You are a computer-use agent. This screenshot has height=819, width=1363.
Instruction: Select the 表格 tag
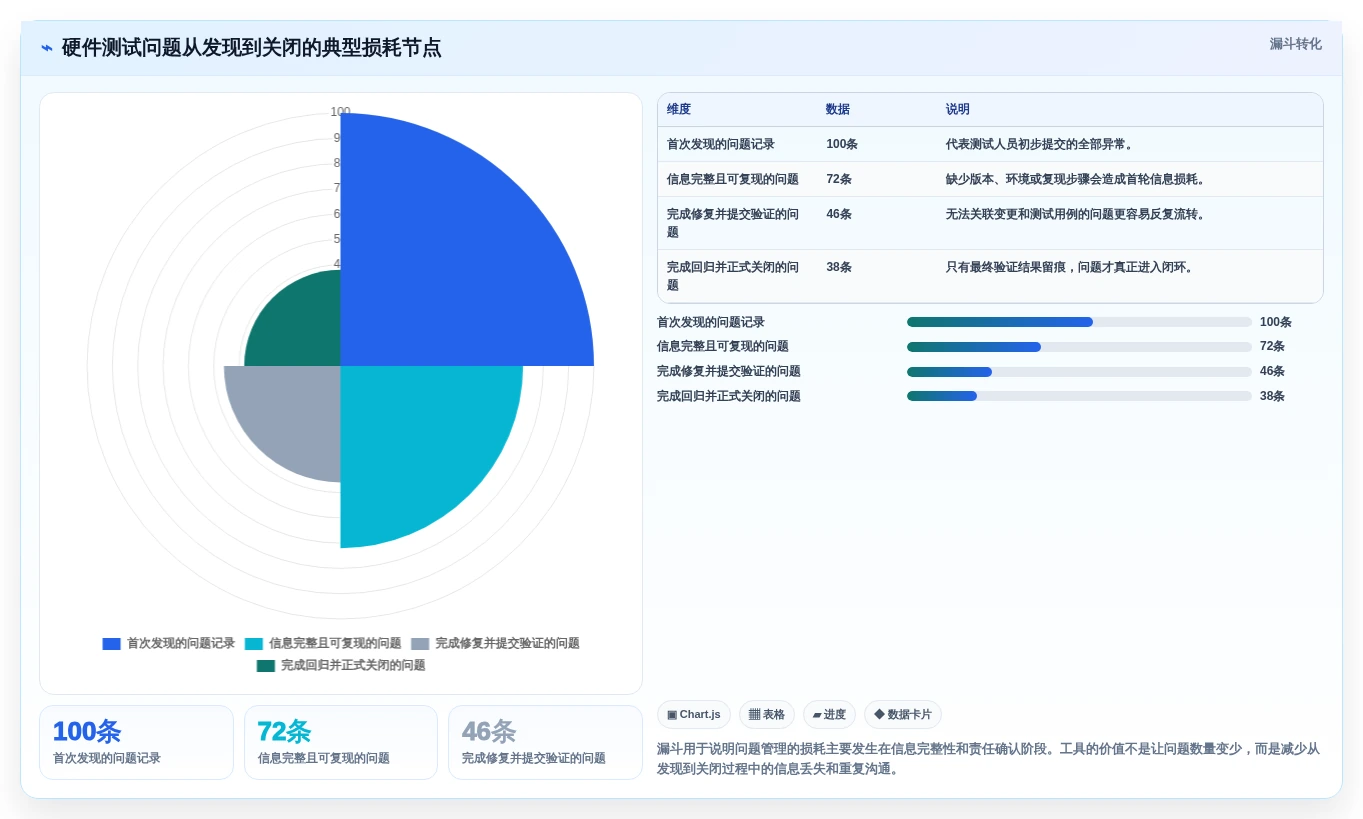click(767, 715)
